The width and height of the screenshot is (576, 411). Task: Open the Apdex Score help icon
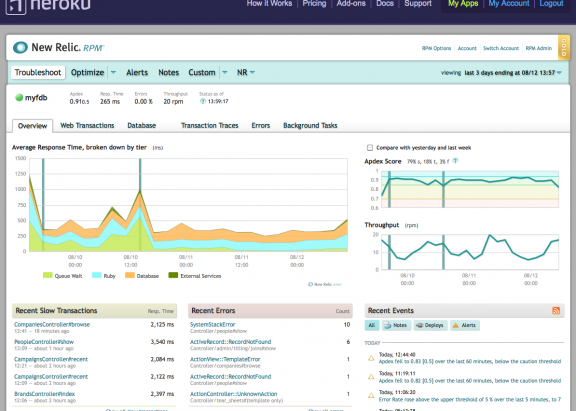[455, 161]
